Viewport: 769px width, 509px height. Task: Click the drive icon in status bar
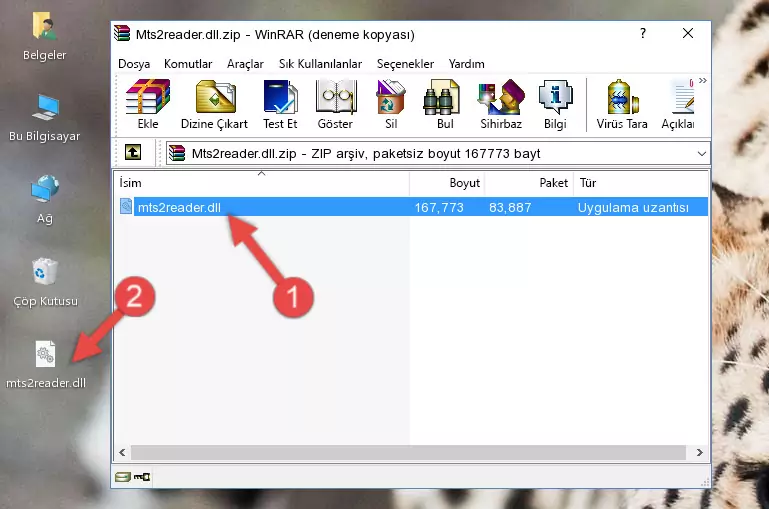[123, 476]
